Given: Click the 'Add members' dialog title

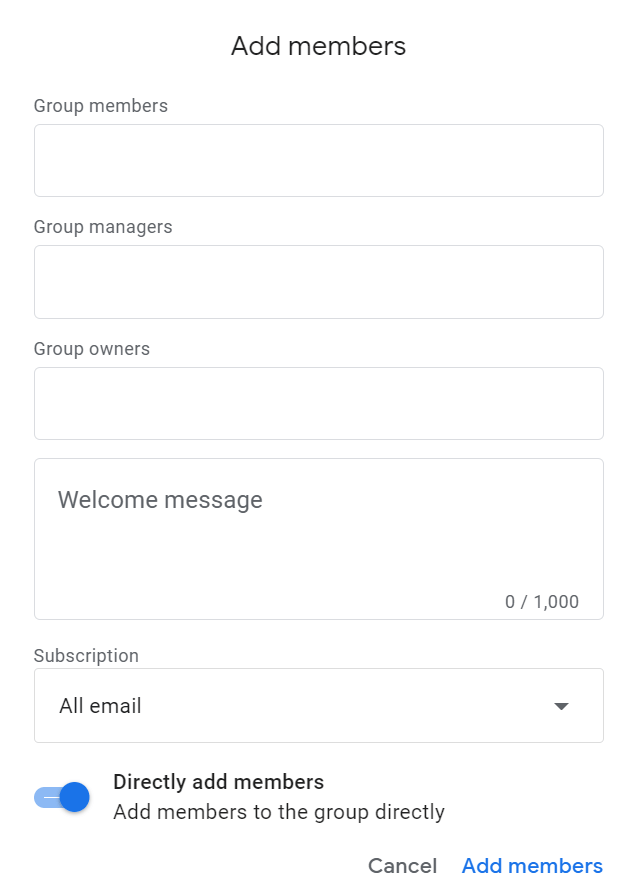Looking at the screenshot, I should click(x=318, y=46).
